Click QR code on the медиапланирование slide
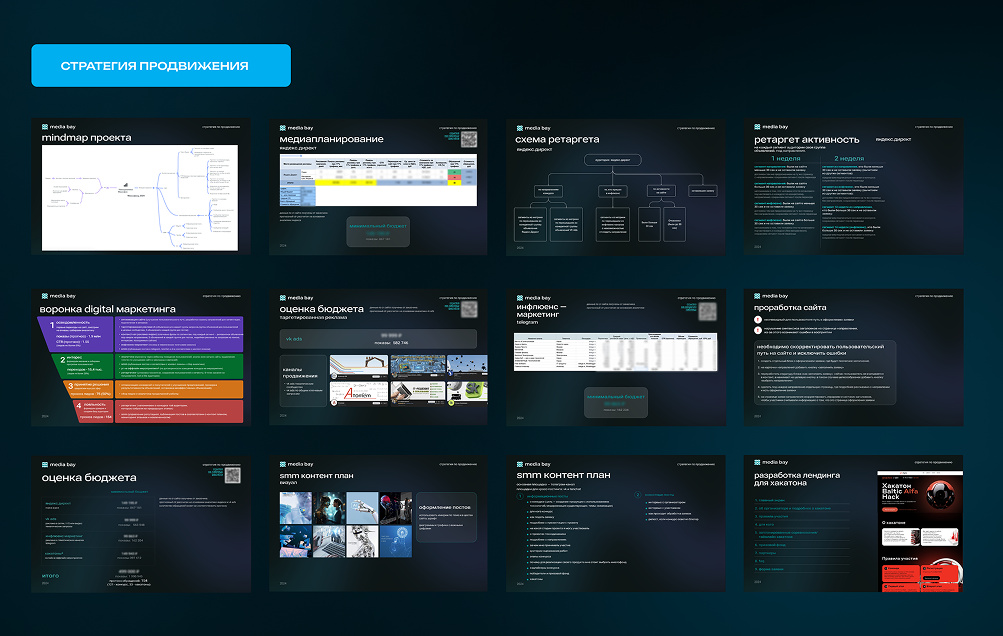 (x=469, y=139)
